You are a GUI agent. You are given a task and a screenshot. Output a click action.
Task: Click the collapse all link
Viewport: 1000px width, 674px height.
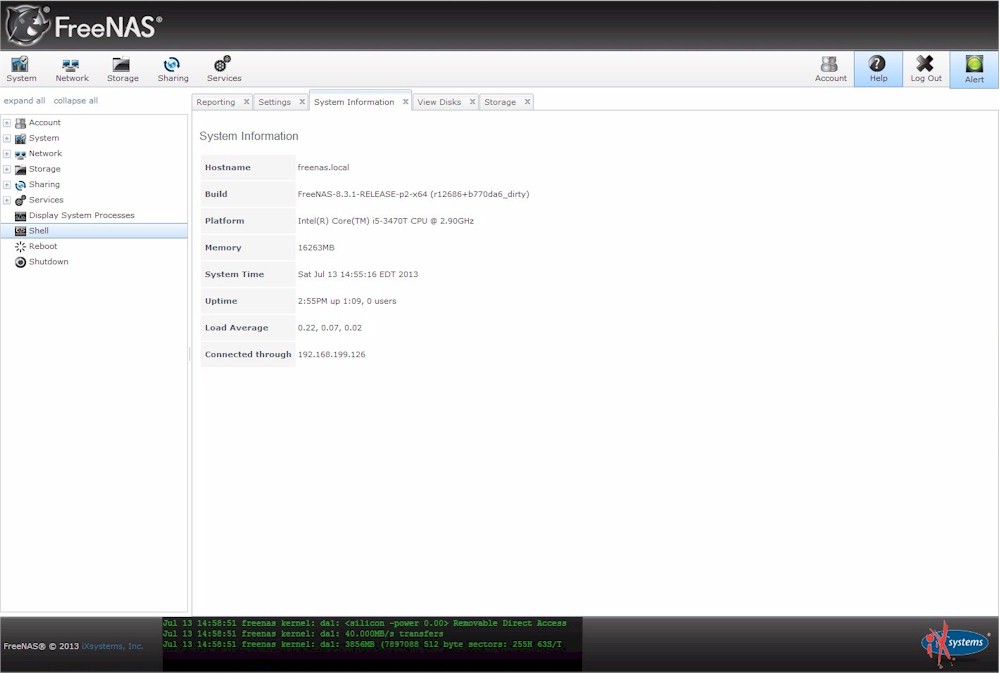(75, 101)
